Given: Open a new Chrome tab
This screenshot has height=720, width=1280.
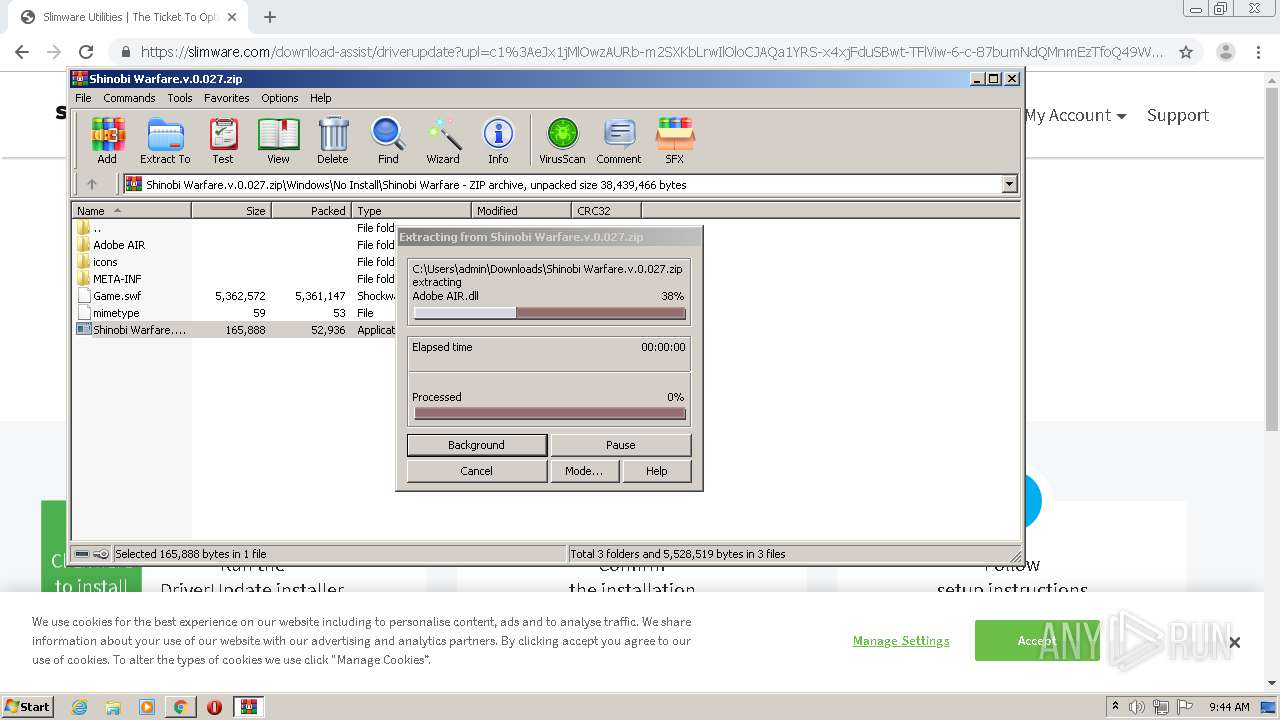Looking at the screenshot, I should [270, 17].
